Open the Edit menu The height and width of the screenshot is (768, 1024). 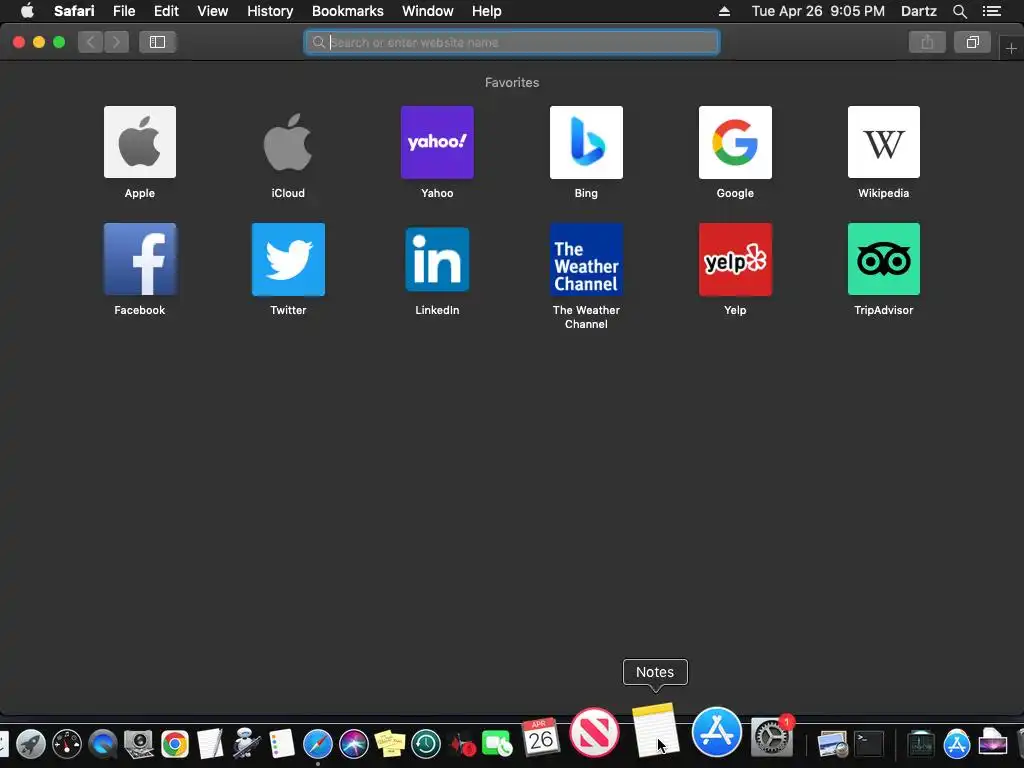pos(166,11)
